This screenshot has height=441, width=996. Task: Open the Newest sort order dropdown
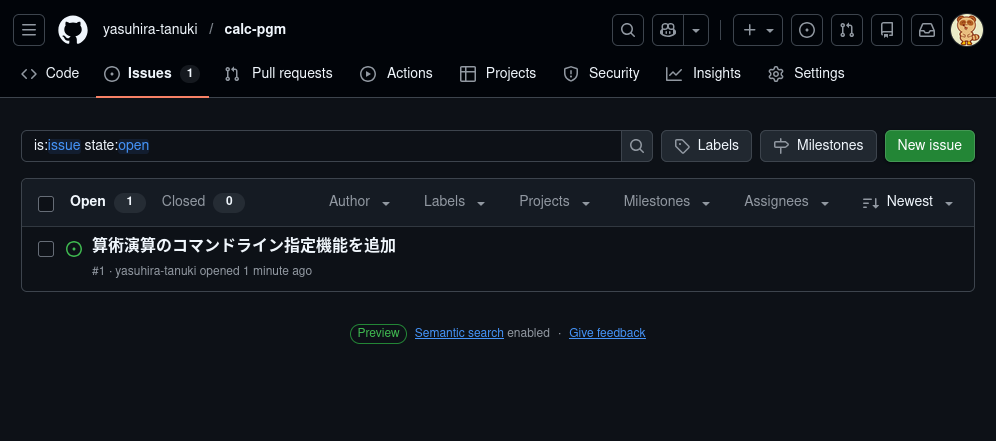(907, 202)
